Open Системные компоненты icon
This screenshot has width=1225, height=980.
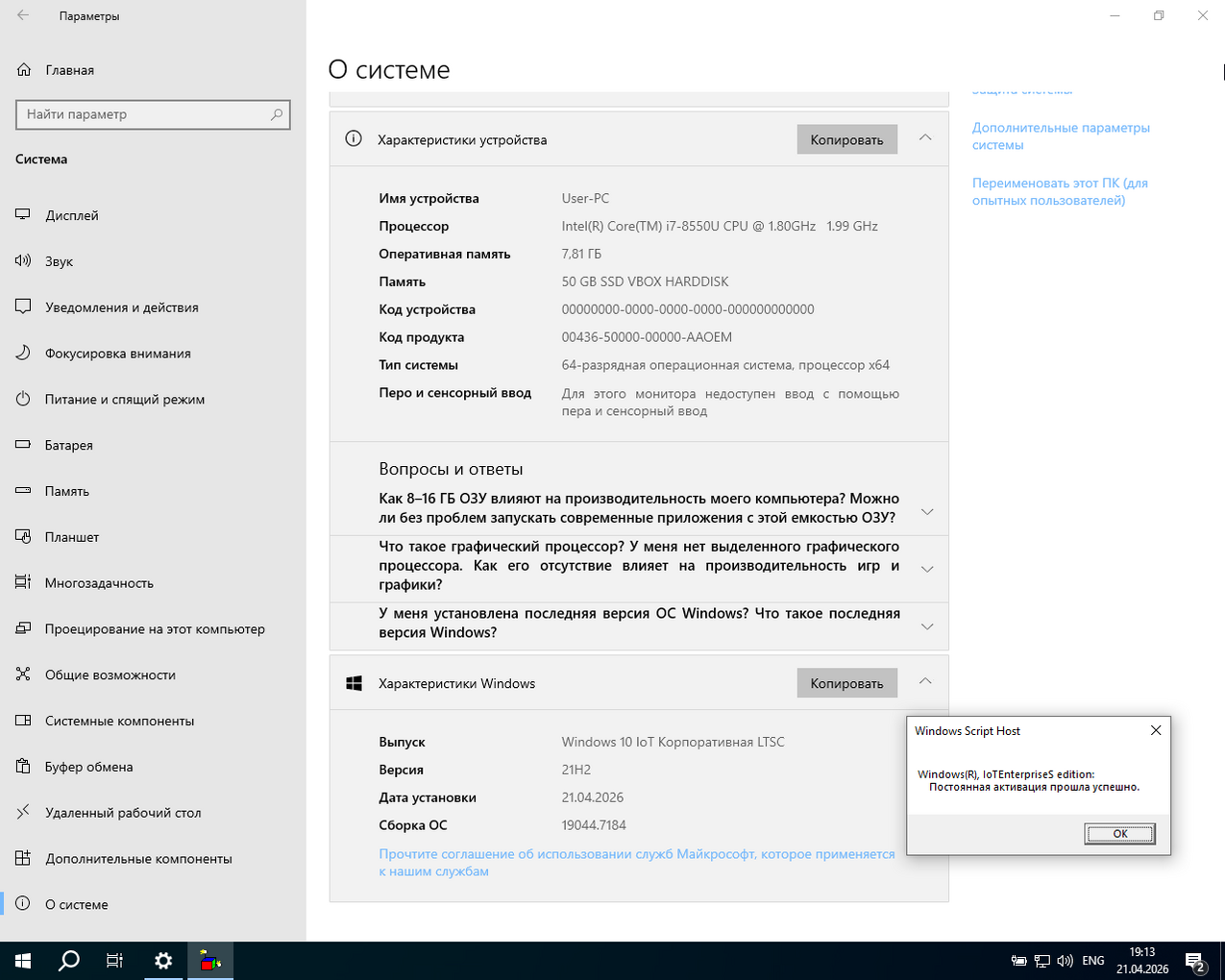(x=23, y=721)
